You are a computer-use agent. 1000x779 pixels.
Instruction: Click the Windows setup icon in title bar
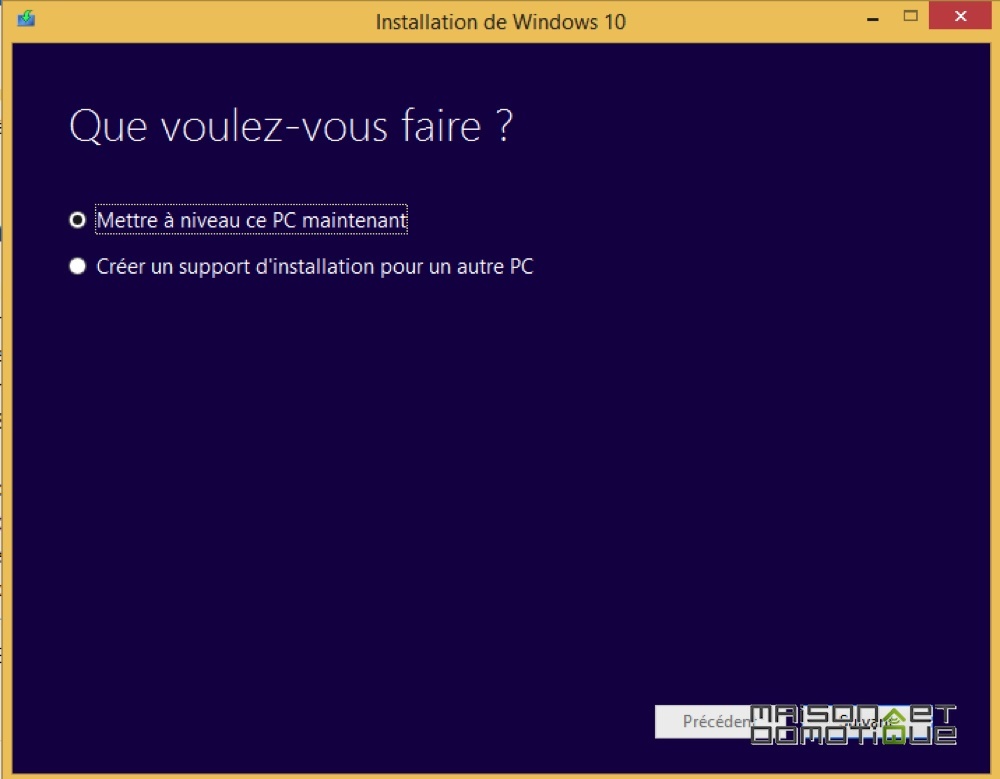26,18
